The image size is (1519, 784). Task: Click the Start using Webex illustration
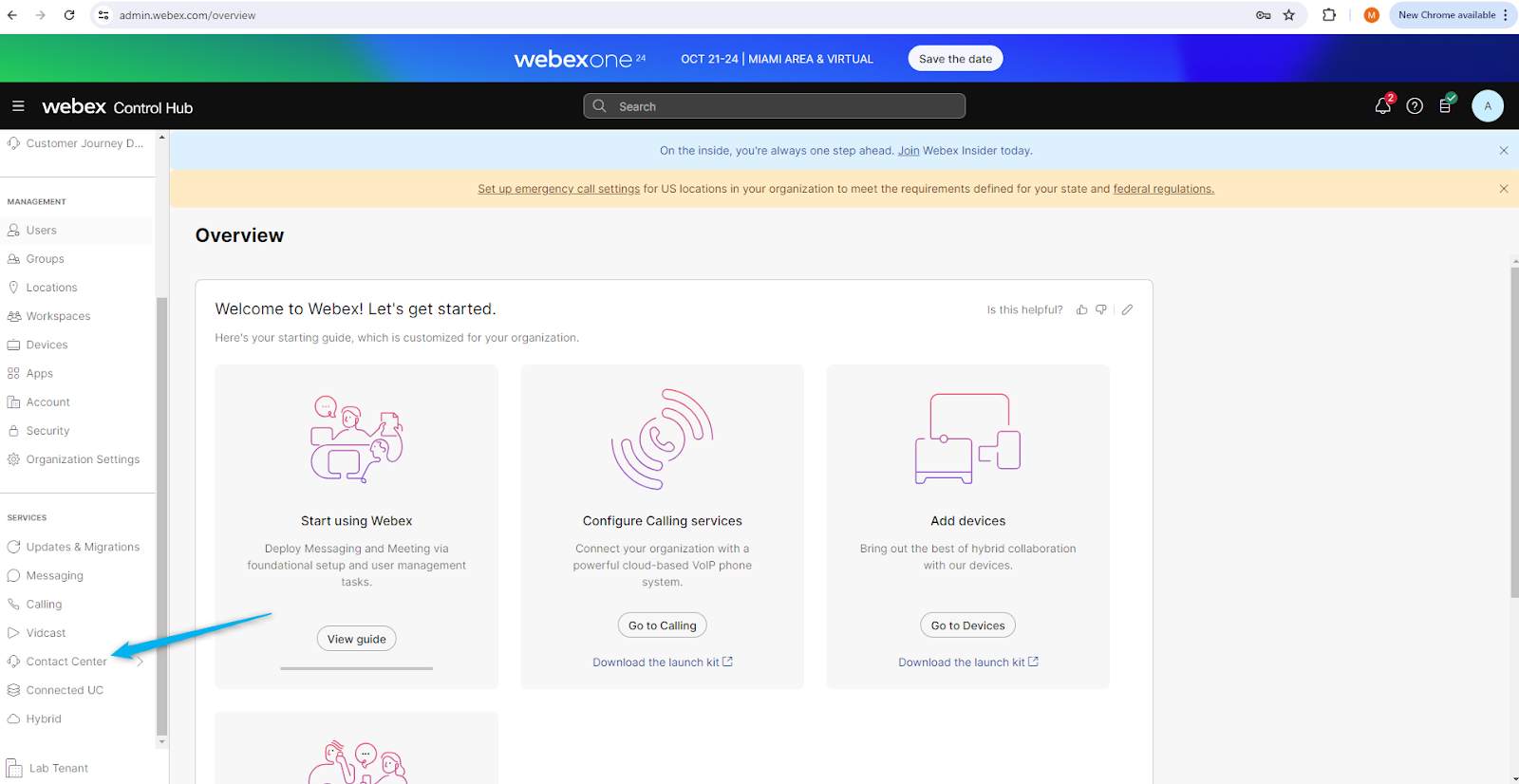pos(357,439)
